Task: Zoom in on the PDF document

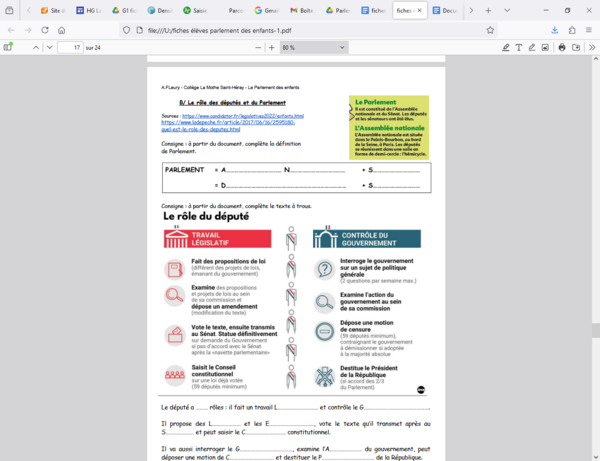Action: pyautogui.click(x=270, y=47)
